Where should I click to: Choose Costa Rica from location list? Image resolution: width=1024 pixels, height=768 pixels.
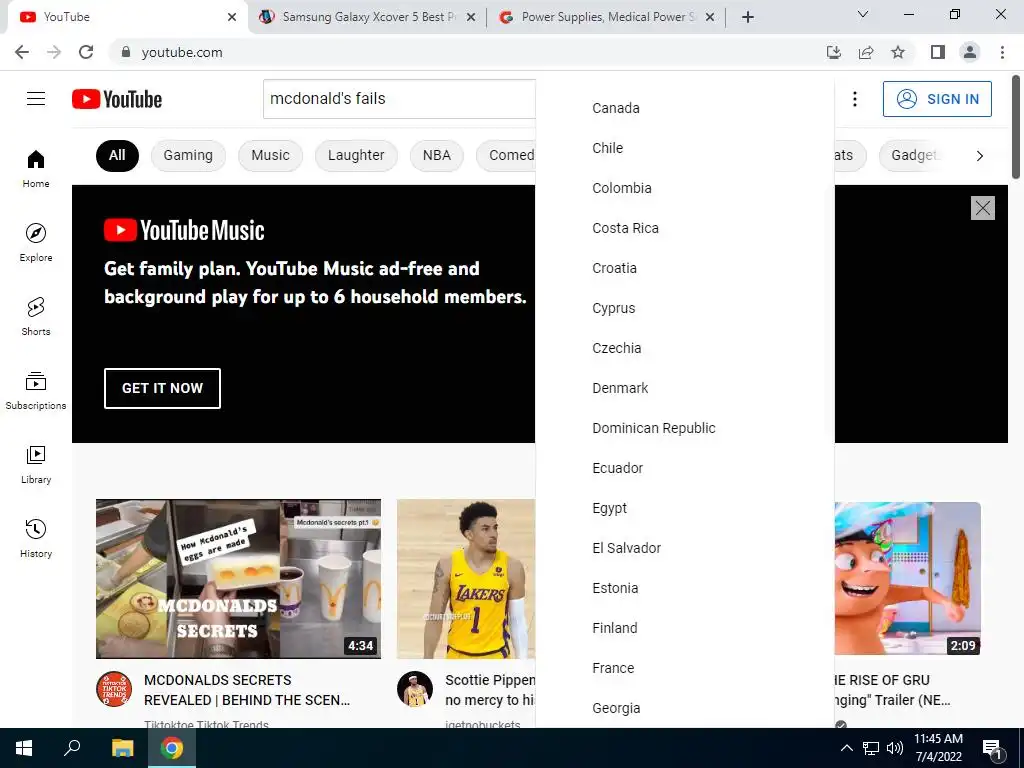(685, 228)
